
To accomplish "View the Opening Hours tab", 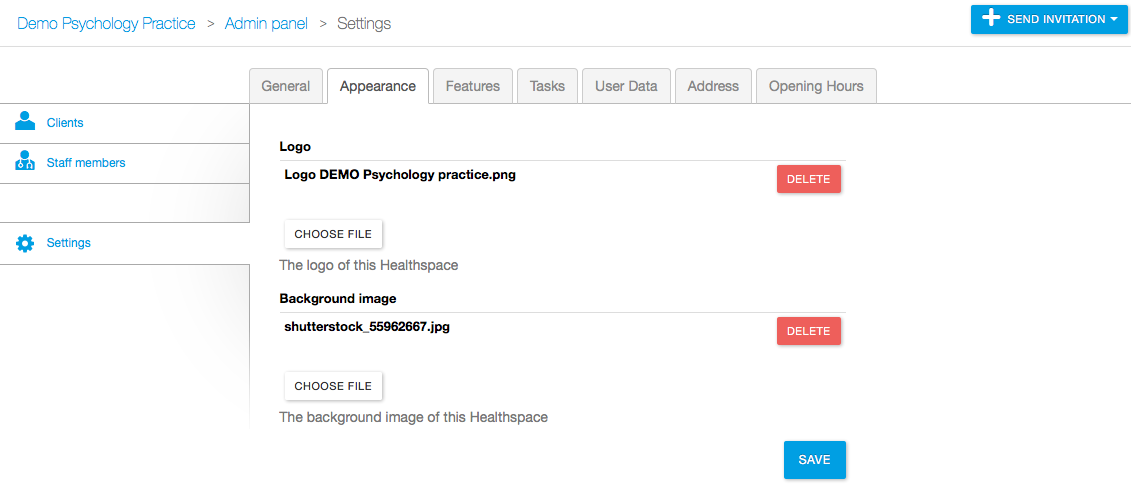I will (x=816, y=86).
